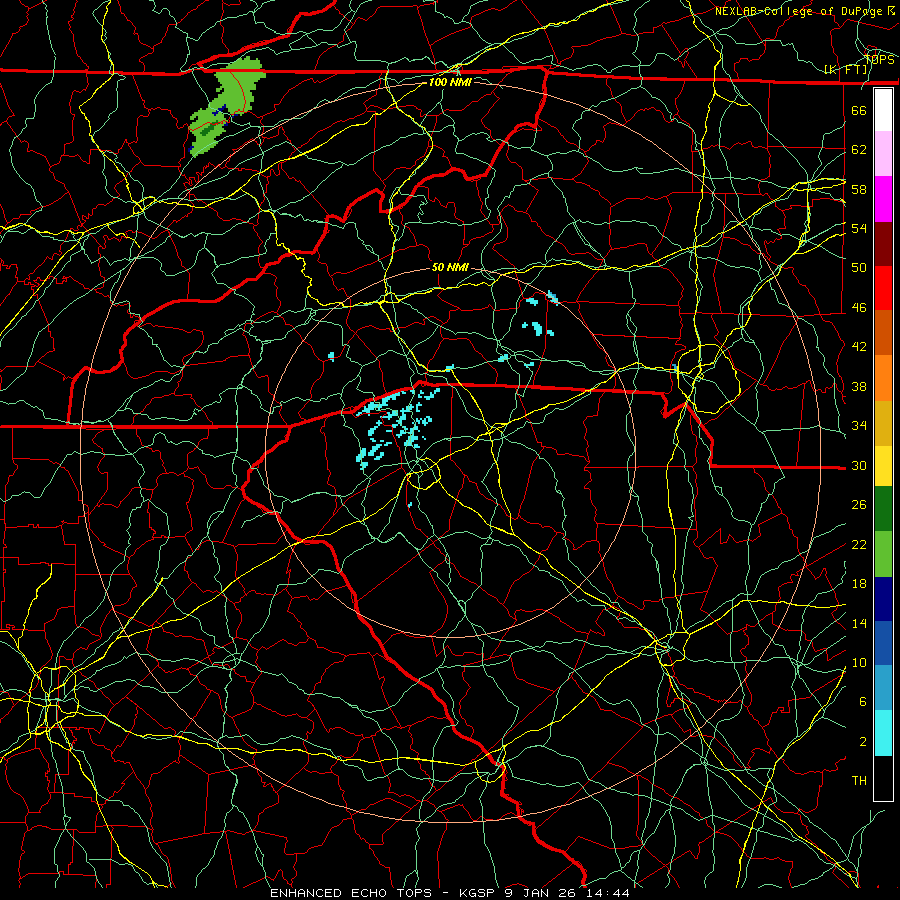900x900 pixels.
Task: Click the medium blue 14 kft legend swatch
Action: pos(883,643)
